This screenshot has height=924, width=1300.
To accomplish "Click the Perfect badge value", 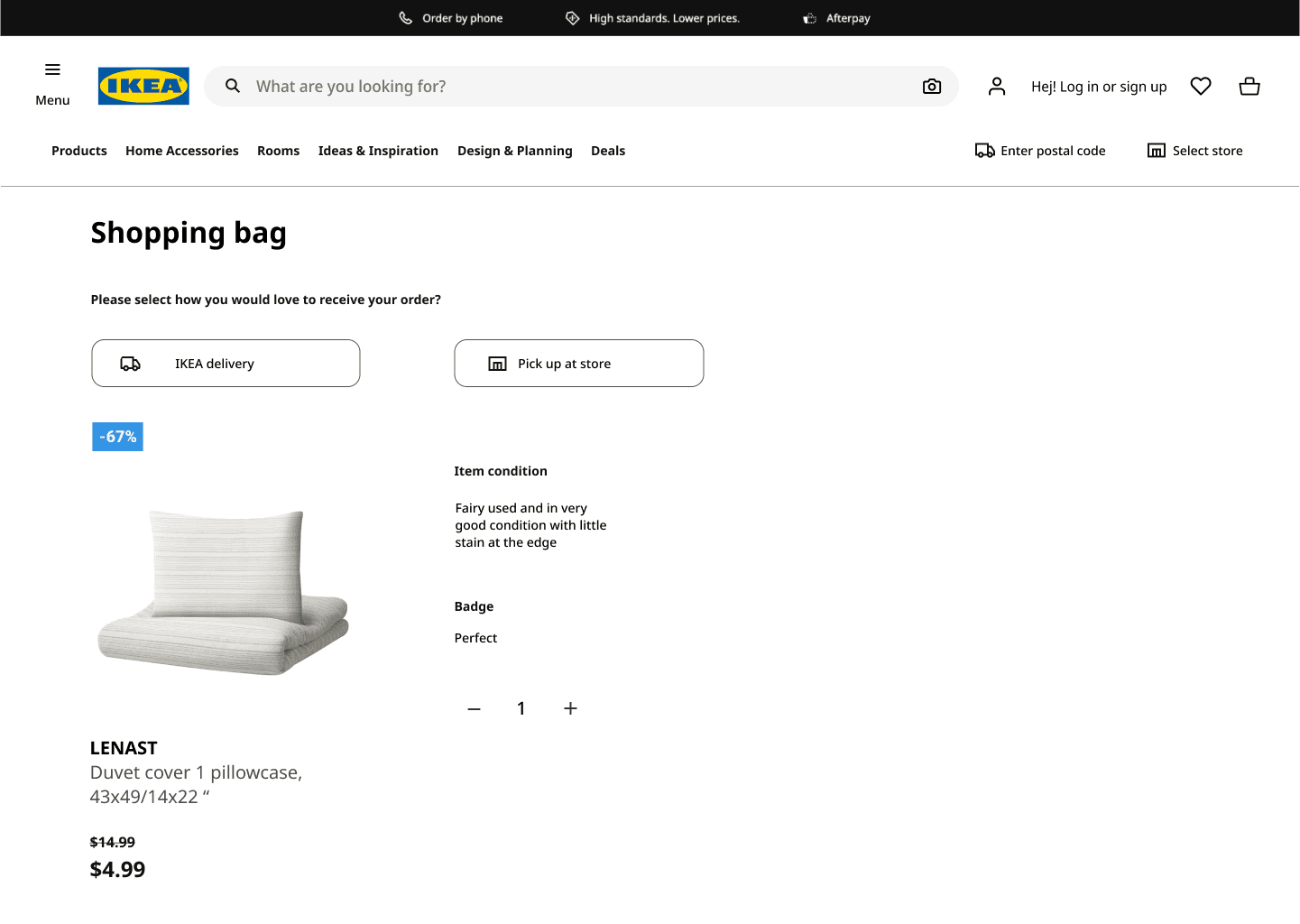I will (x=476, y=638).
